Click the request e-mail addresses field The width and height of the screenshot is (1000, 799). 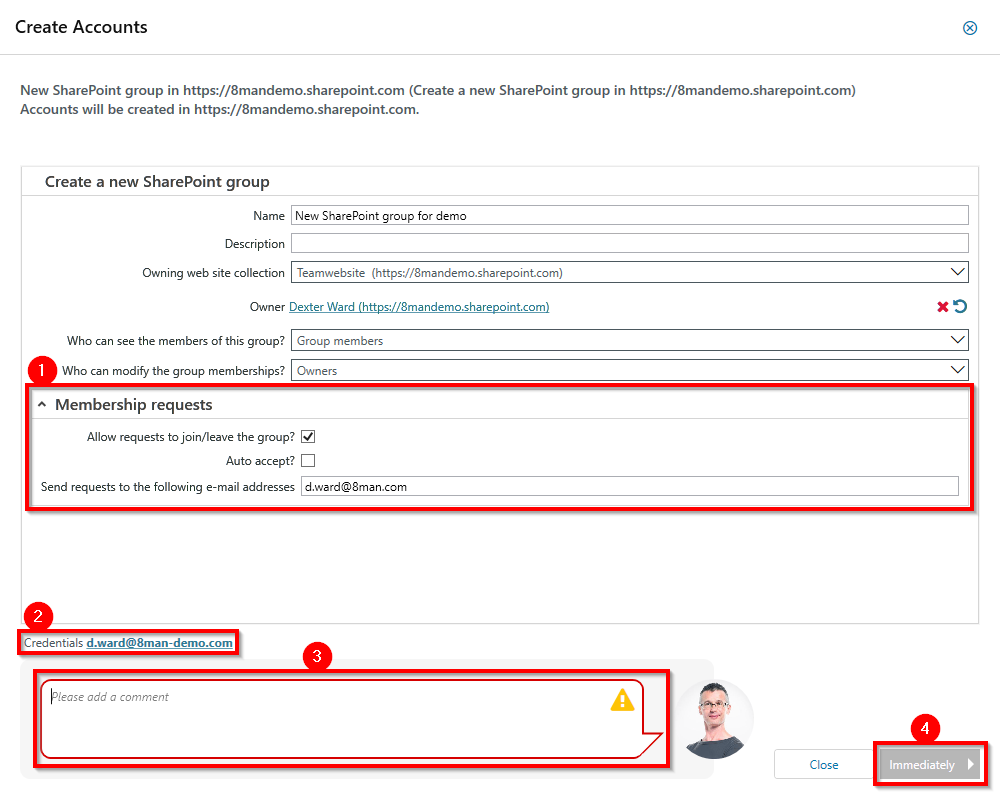[x=629, y=487]
